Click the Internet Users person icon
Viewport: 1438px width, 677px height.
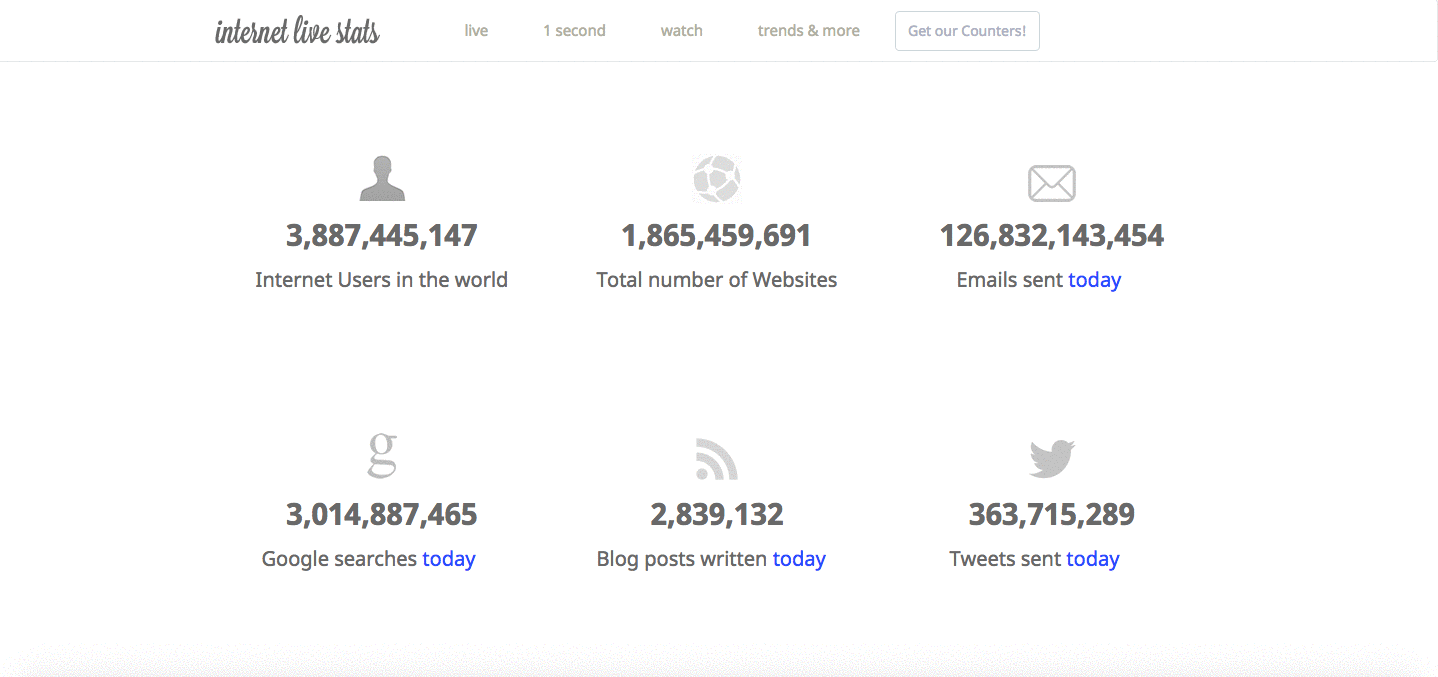[x=382, y=178]
